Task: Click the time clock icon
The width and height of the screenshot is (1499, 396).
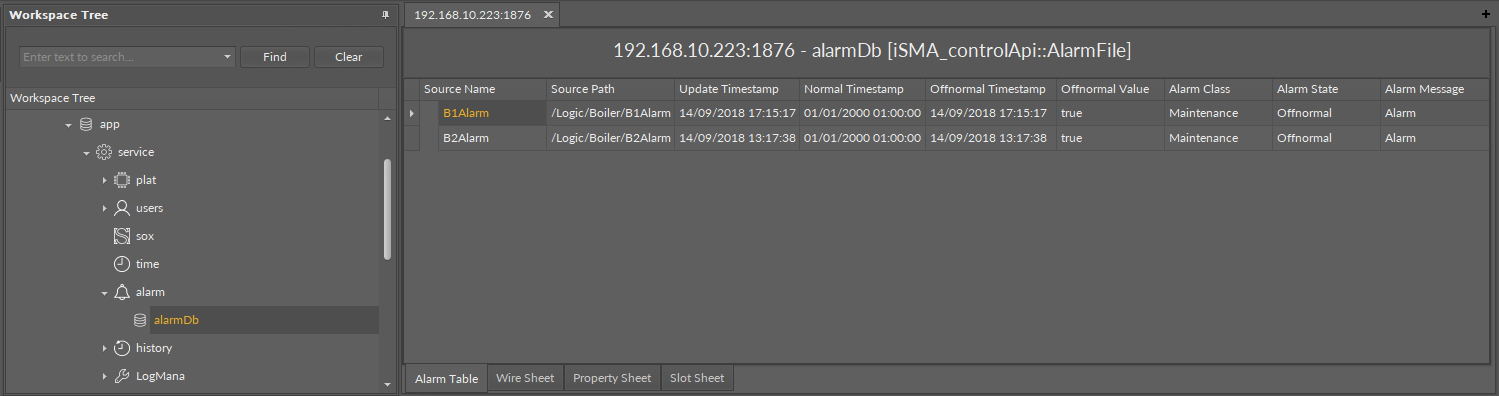Action: [x=122, y=264]
